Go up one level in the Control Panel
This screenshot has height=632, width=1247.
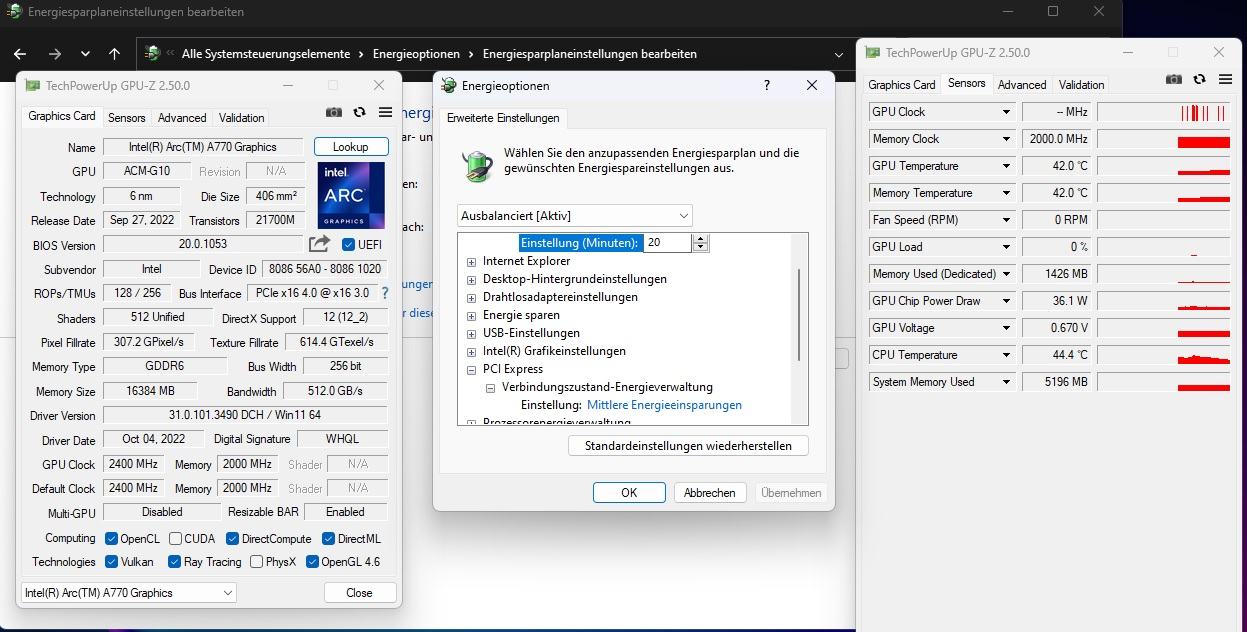[115, 54]
